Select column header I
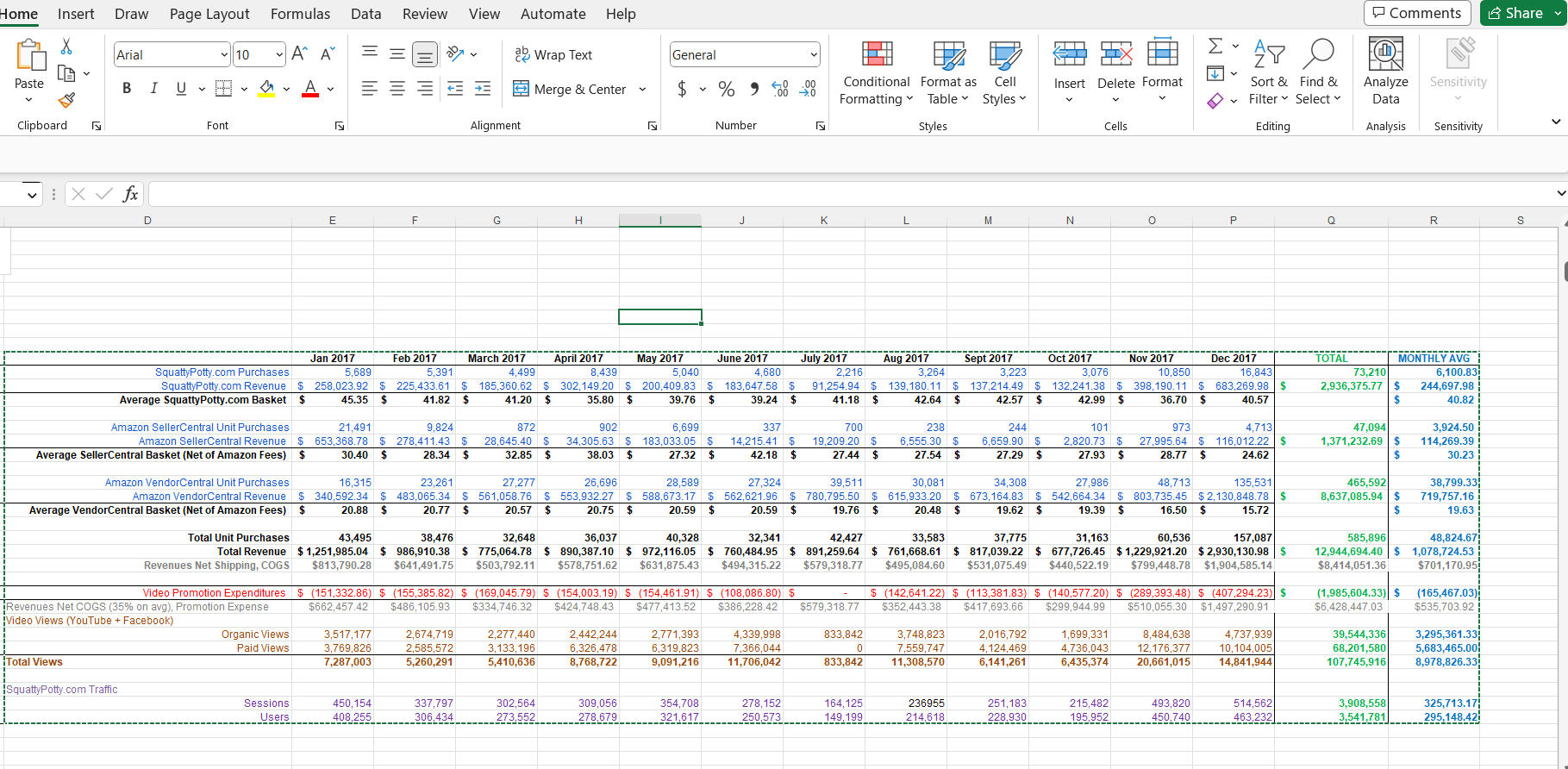 660,221
